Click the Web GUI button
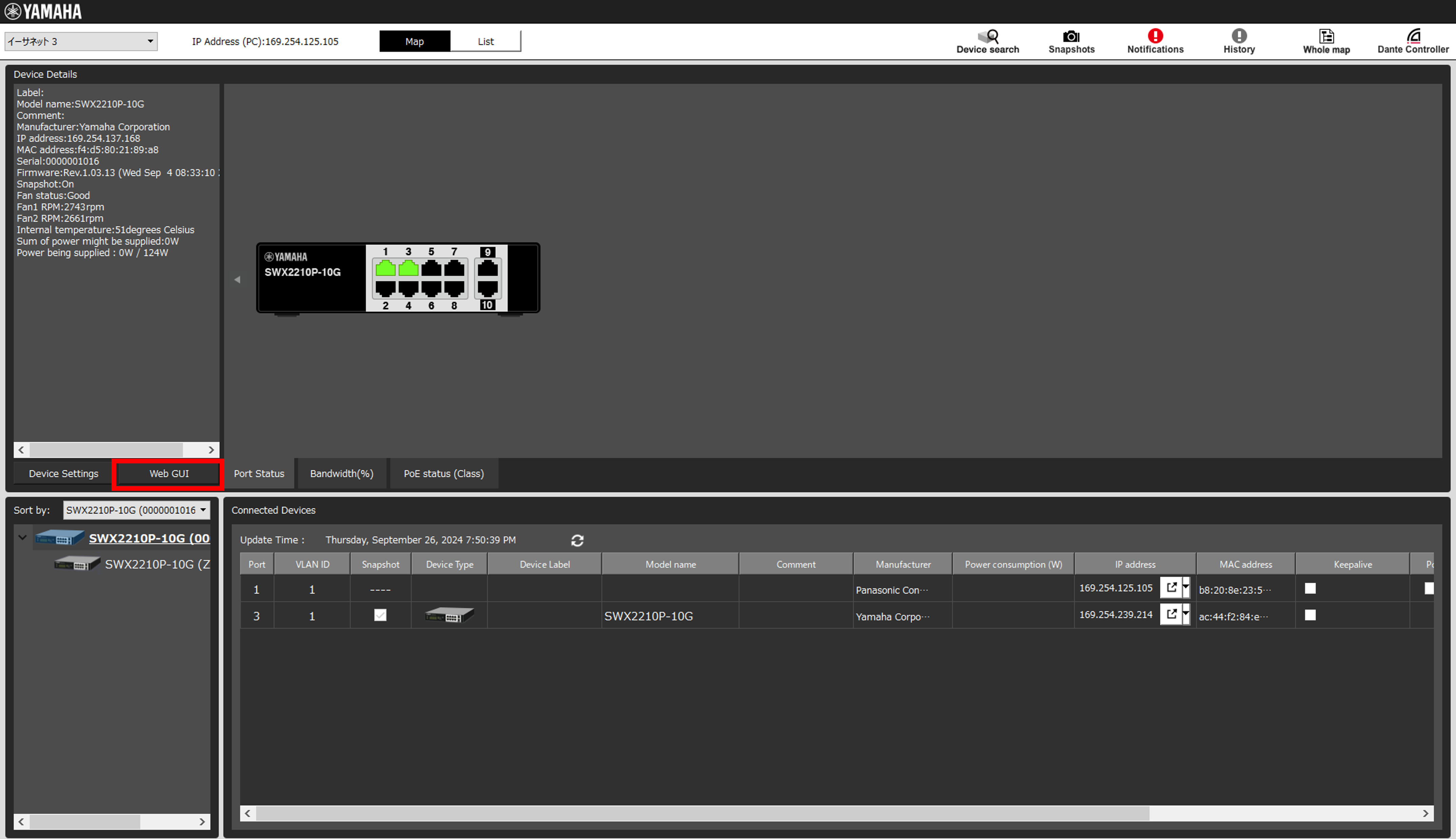 [168, 473]
